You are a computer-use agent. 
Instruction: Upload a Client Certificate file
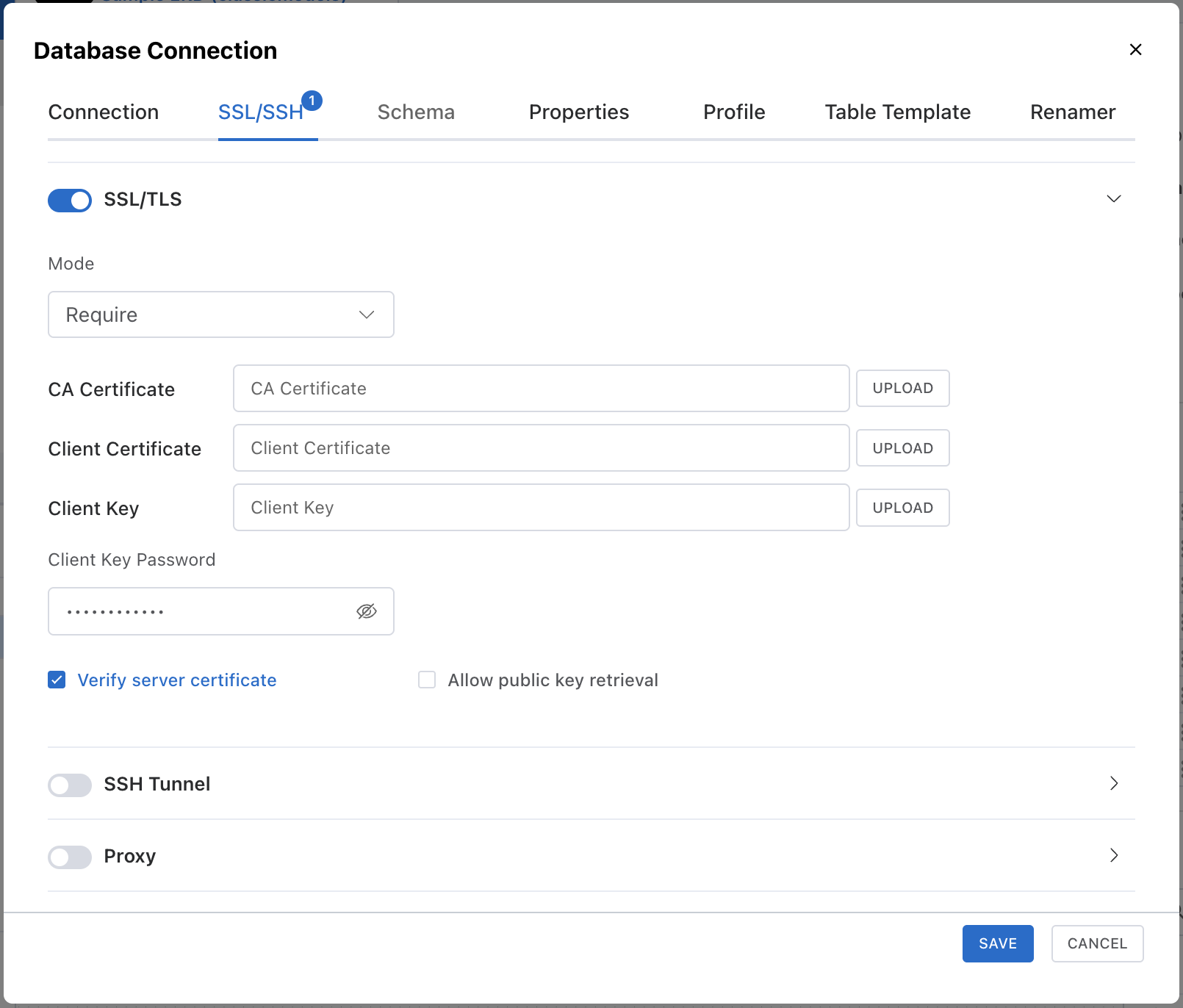[903, 448]
